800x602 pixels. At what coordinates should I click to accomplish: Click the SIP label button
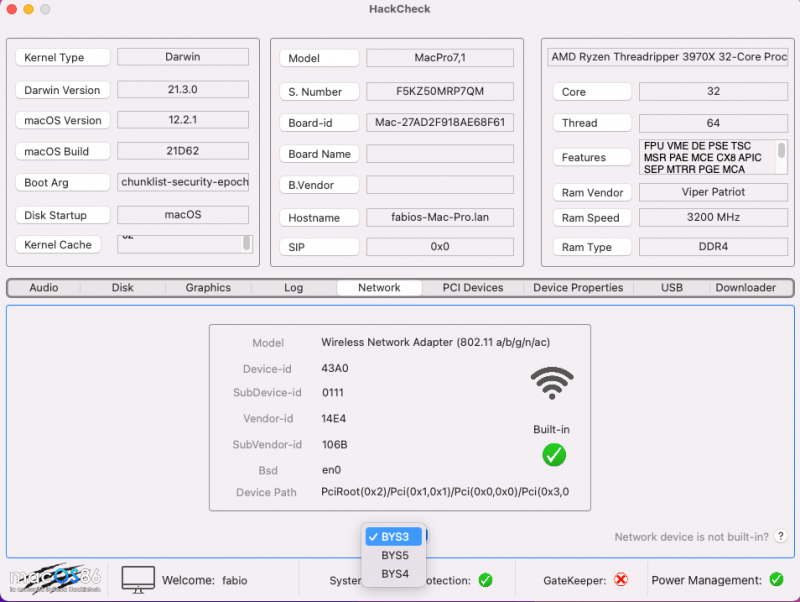tap(319, 247)
